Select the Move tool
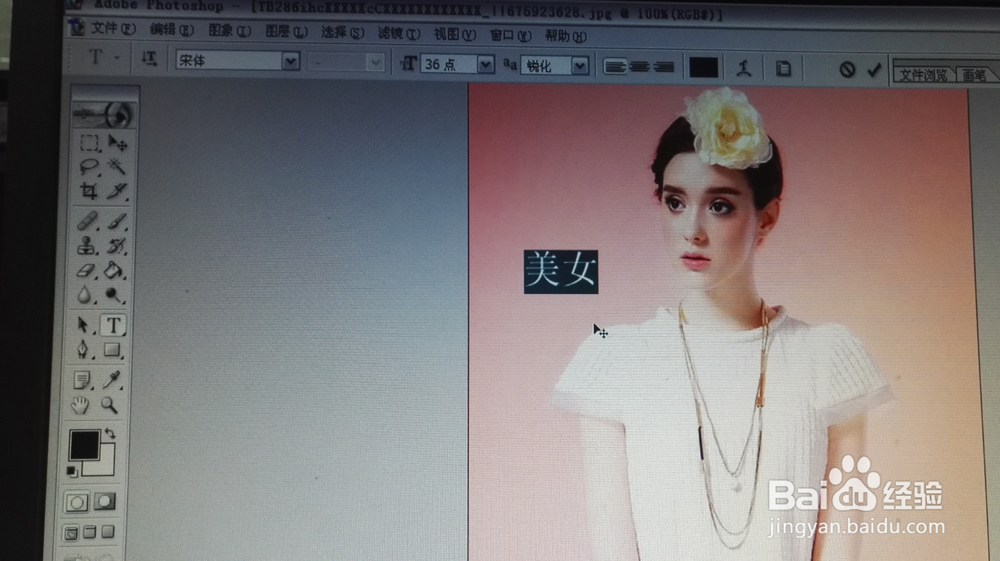1000x561 pixels. (x=117, y=142)
